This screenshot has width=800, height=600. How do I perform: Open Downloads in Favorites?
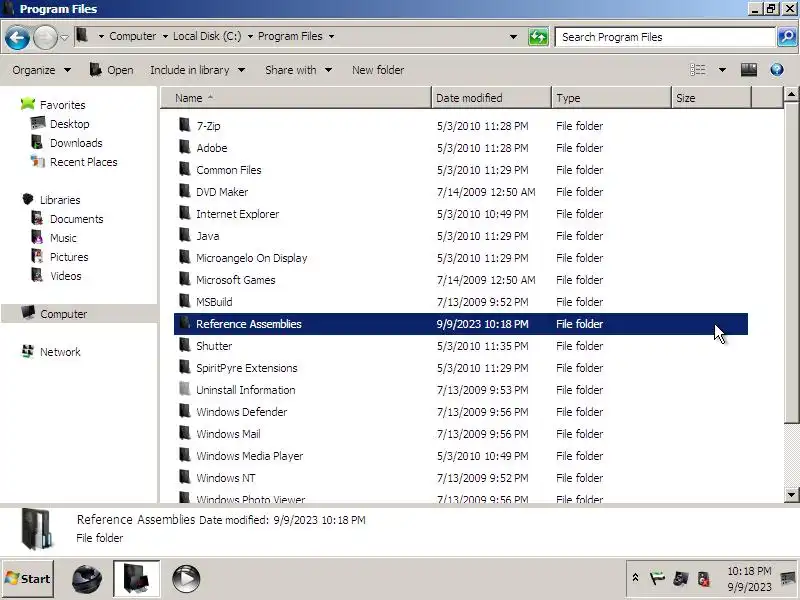coord(76,143)
